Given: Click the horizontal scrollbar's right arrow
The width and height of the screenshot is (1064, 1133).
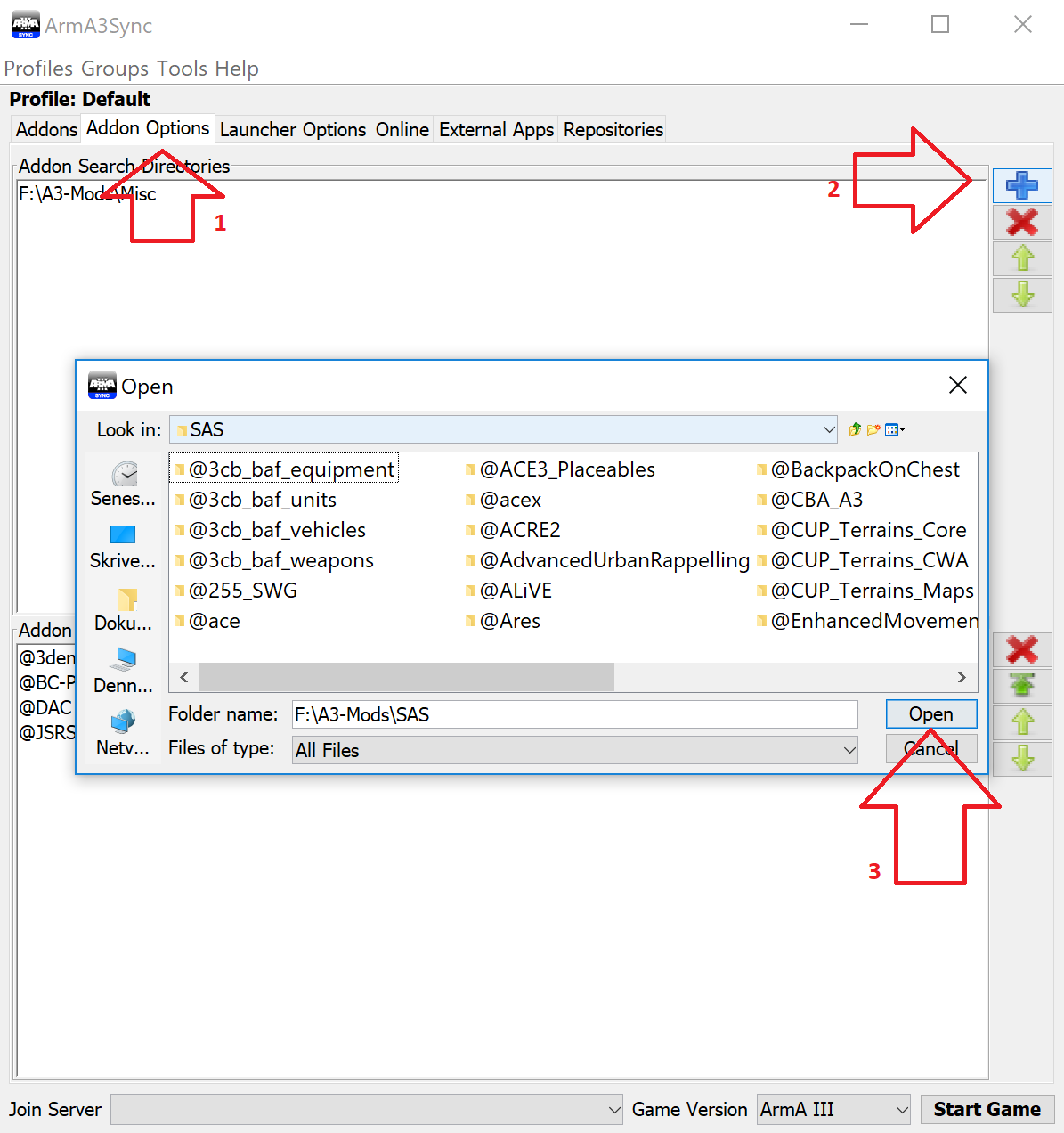Looking at the screenshot, I should coord(962,677).
